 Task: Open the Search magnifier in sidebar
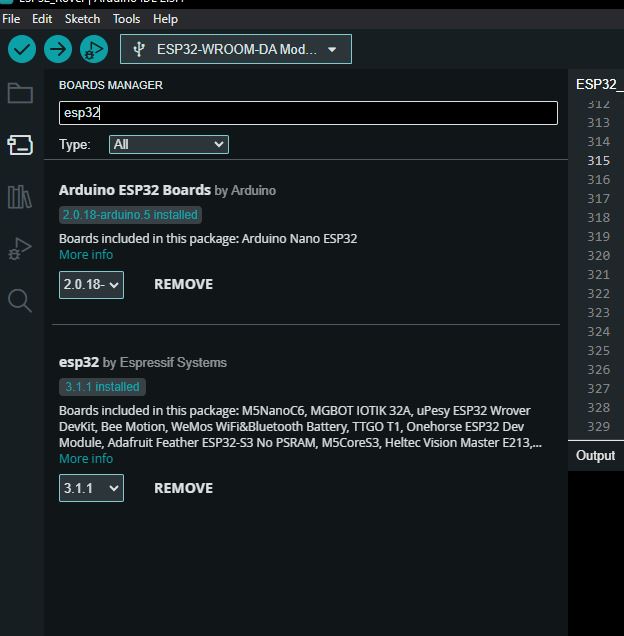[x=20, y=301]
